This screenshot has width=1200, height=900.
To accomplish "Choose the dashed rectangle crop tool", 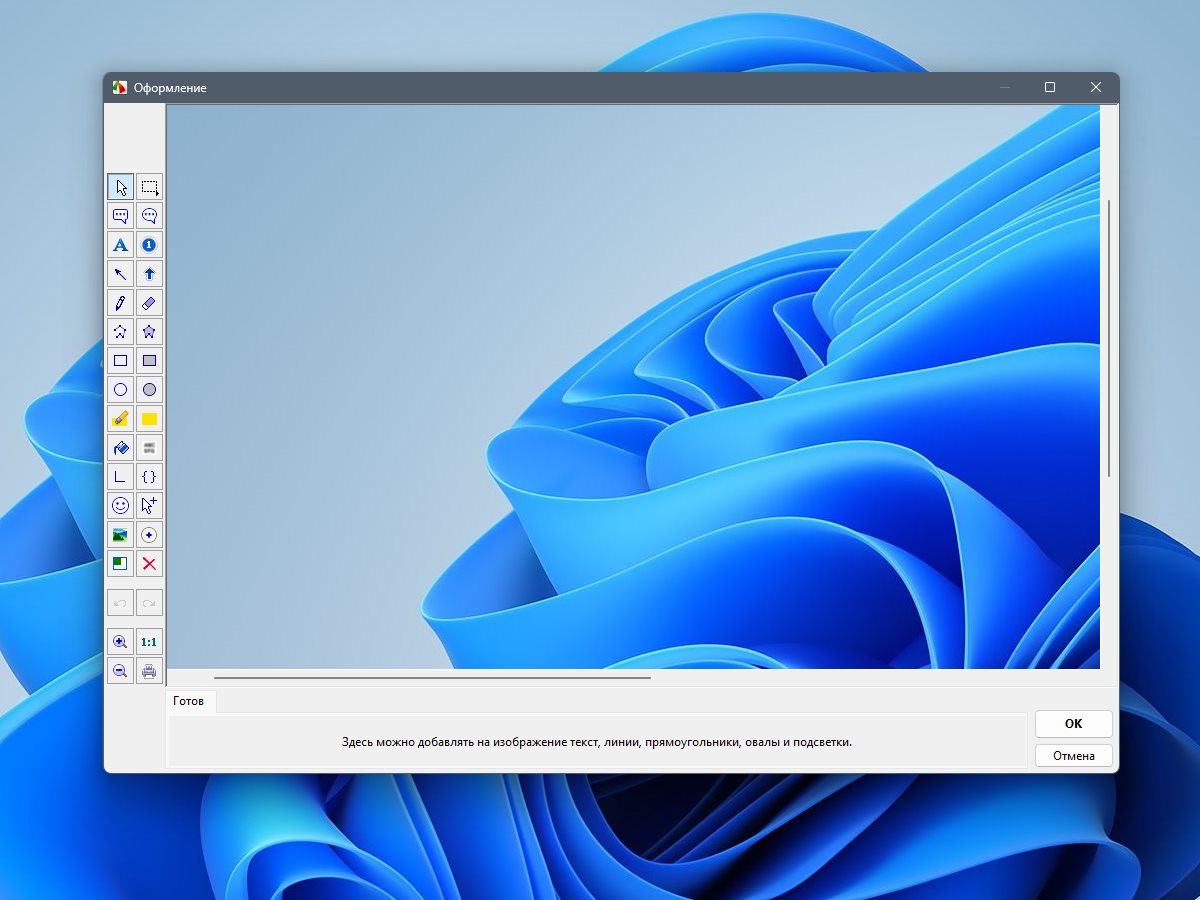I will (x=149, y=187).
